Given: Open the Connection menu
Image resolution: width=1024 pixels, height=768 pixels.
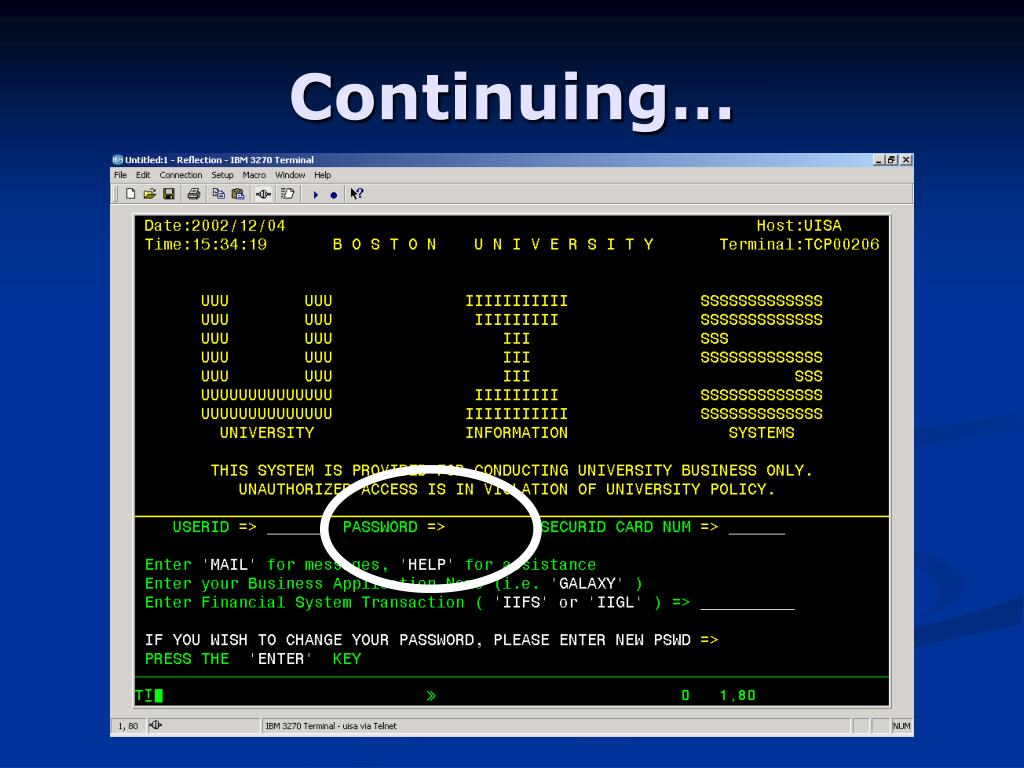Looking at the screenshot, I should (181, 175).
